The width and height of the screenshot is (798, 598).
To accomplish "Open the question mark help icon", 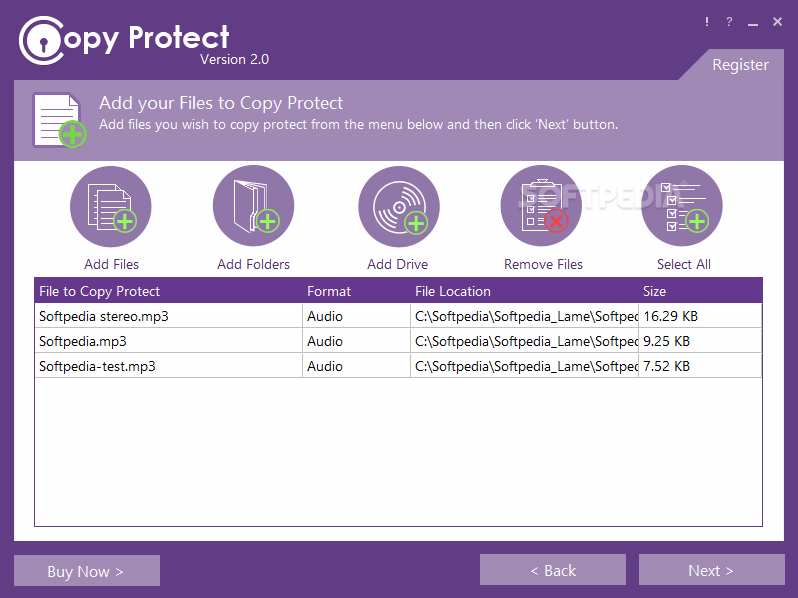I will [729, 22].
